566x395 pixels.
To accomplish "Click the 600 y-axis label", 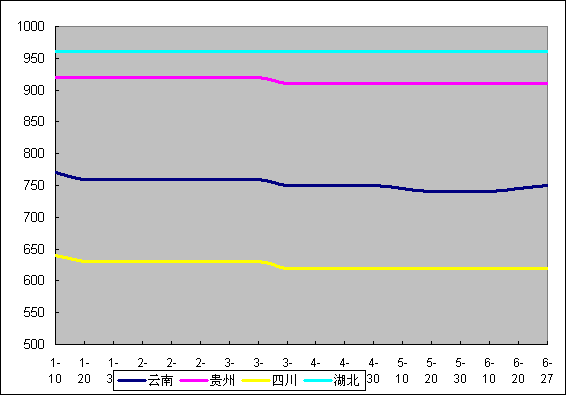I will [34, 281].
